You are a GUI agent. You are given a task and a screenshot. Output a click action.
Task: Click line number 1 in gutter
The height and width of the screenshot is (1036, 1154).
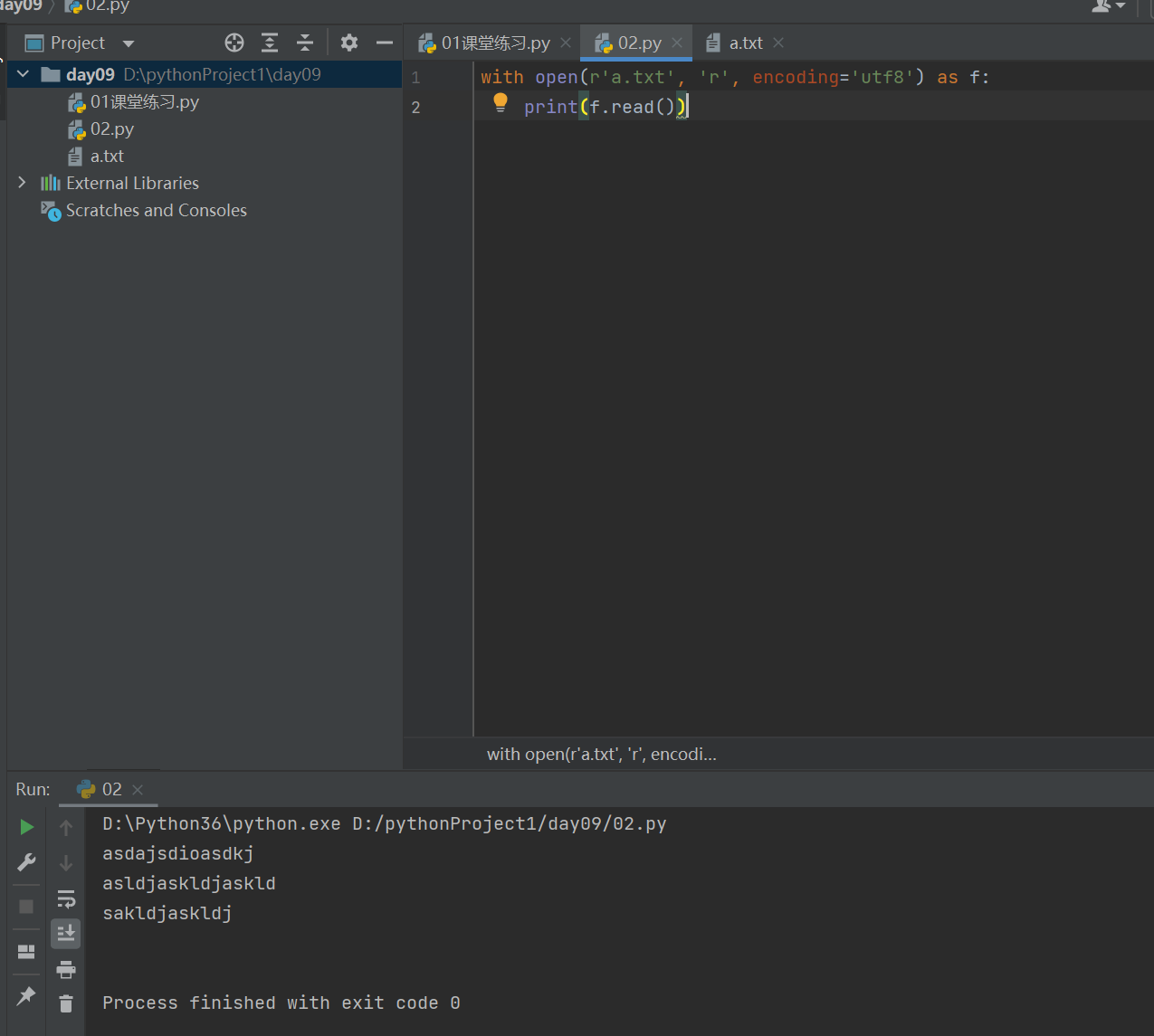pos(416,78)
